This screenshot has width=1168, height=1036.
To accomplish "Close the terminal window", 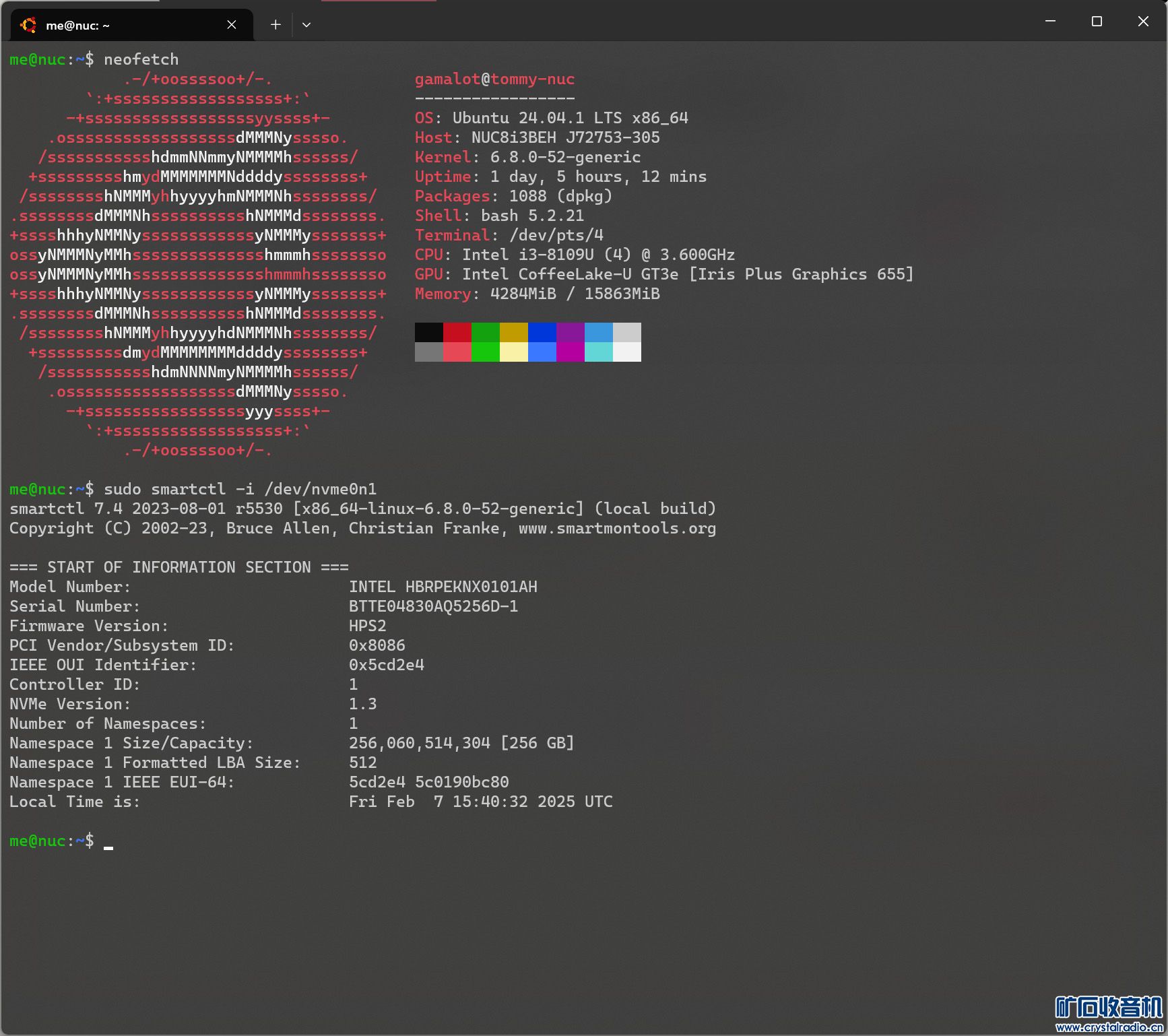I will tap(1143, 22).
